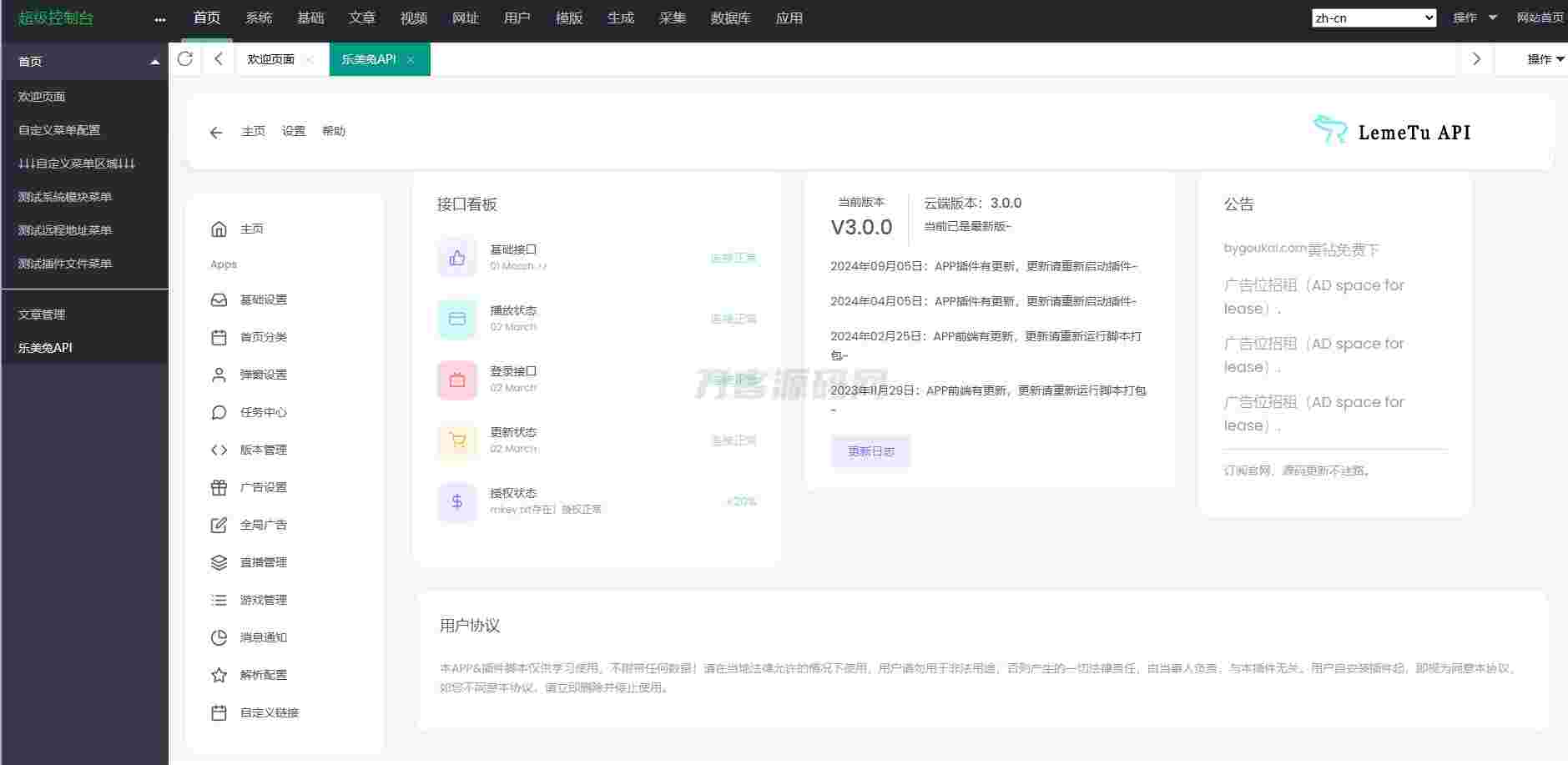This screenshot has width=1568, height=765.
Task: Click the shopping cart icon for 更新状态
Action: tap(457, 440)
